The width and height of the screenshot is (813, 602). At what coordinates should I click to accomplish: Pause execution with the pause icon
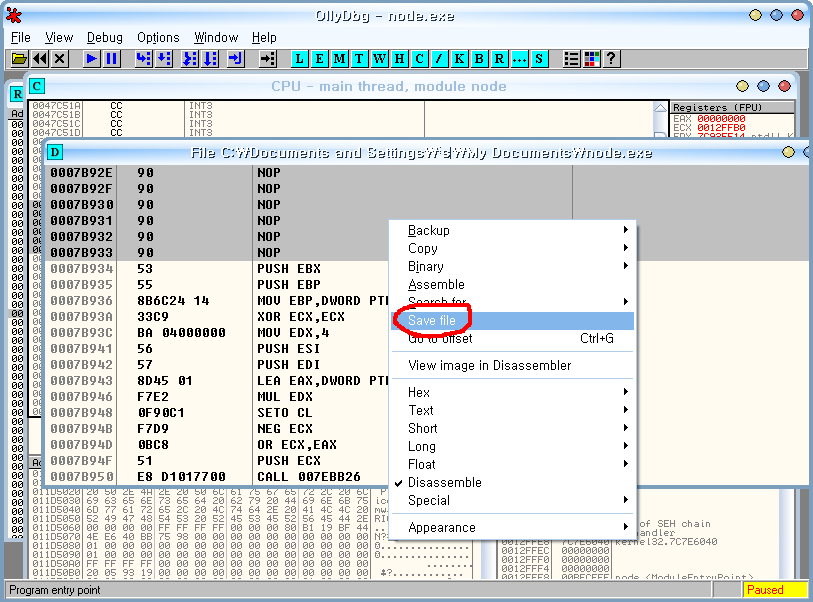tap(111, 59)
